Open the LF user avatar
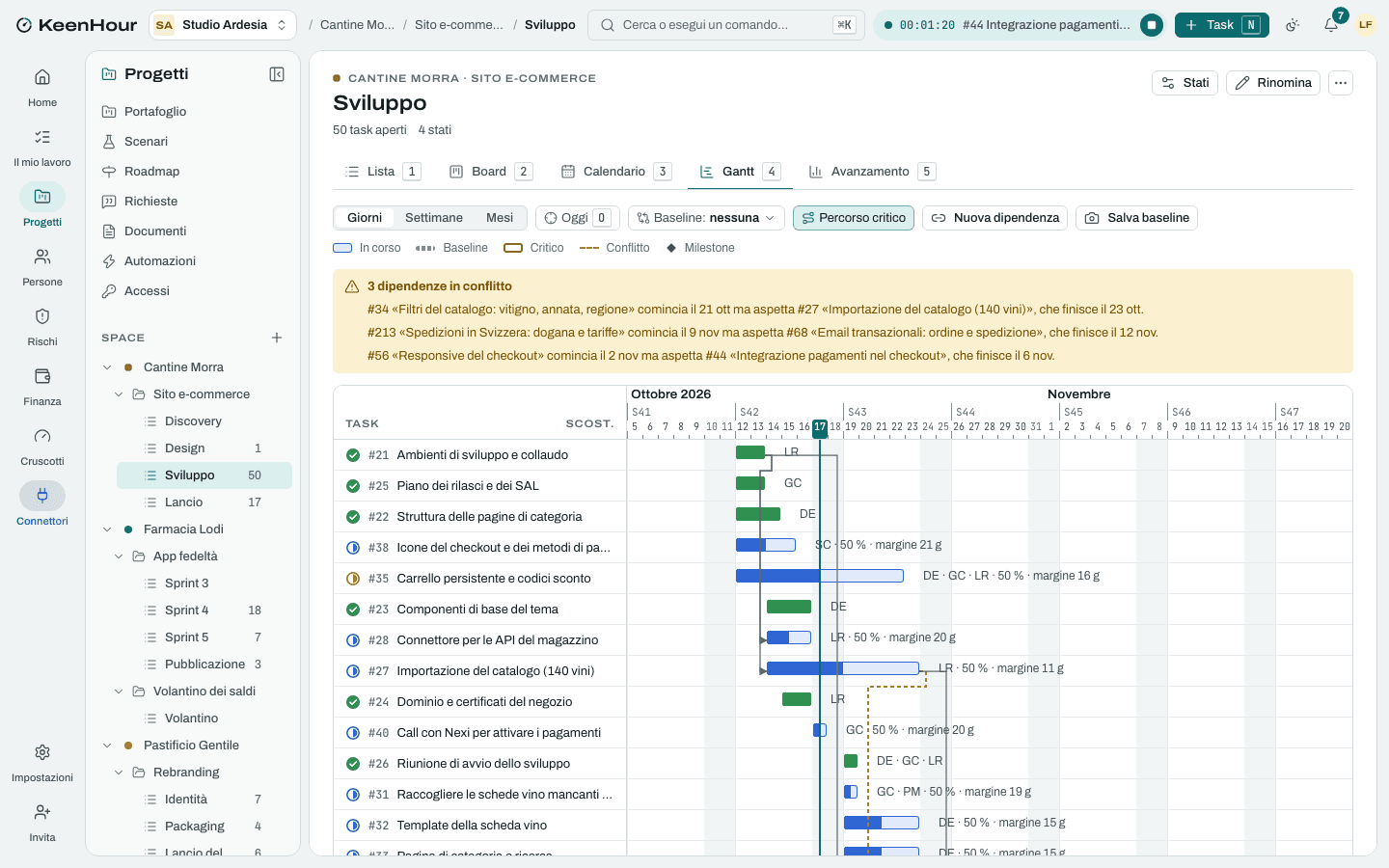The width and height of the screenshot is (1389, 868). point(1366,25)
